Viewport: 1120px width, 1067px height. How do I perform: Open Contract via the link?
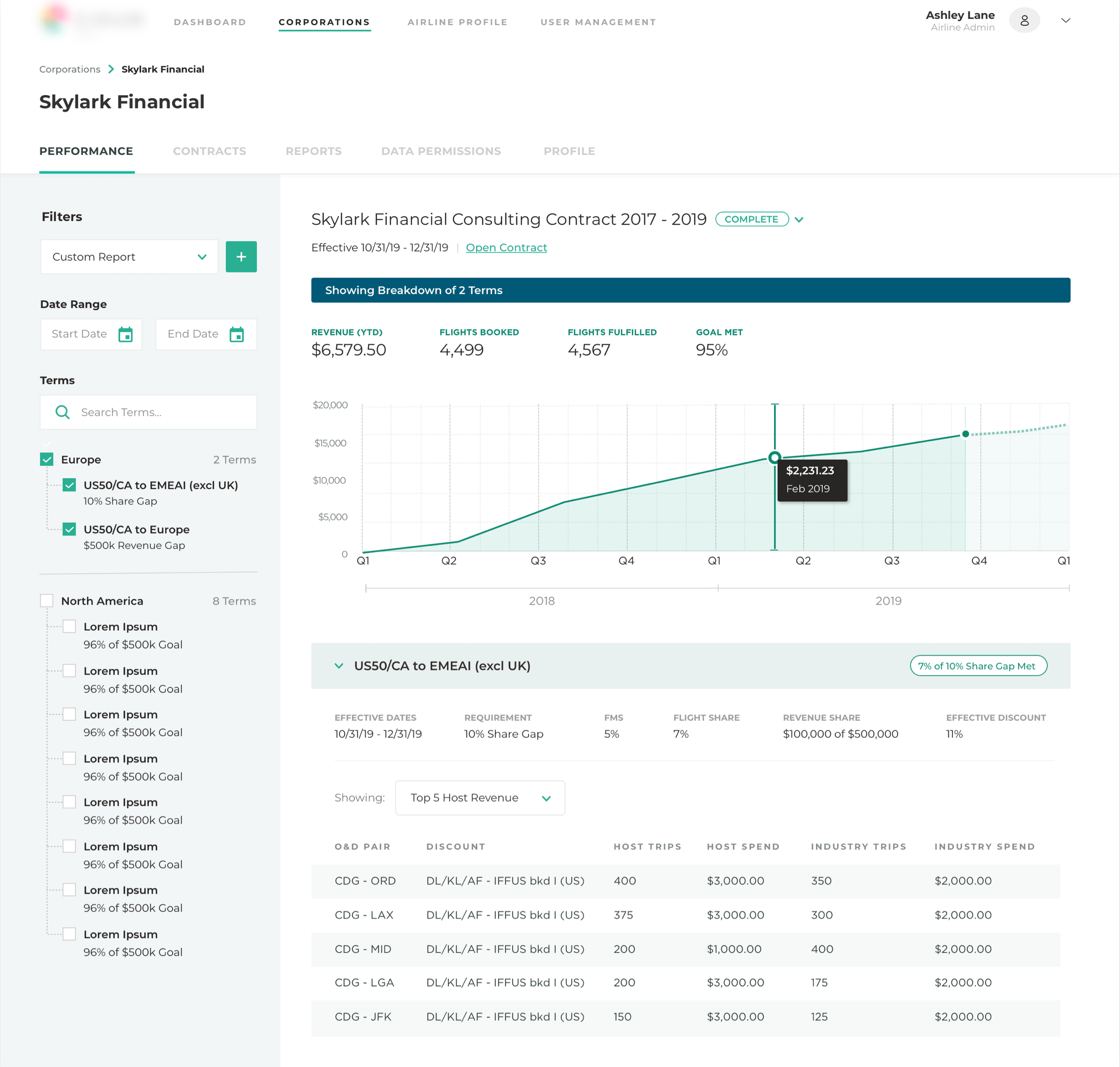coord(506,247)
